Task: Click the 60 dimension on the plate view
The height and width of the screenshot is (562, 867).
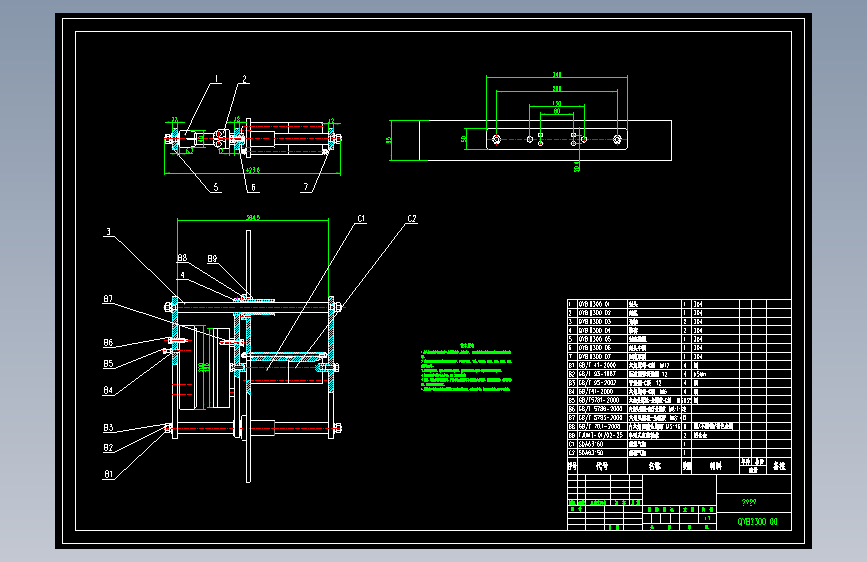Action: pyautogui.click(x=557, y=111)
